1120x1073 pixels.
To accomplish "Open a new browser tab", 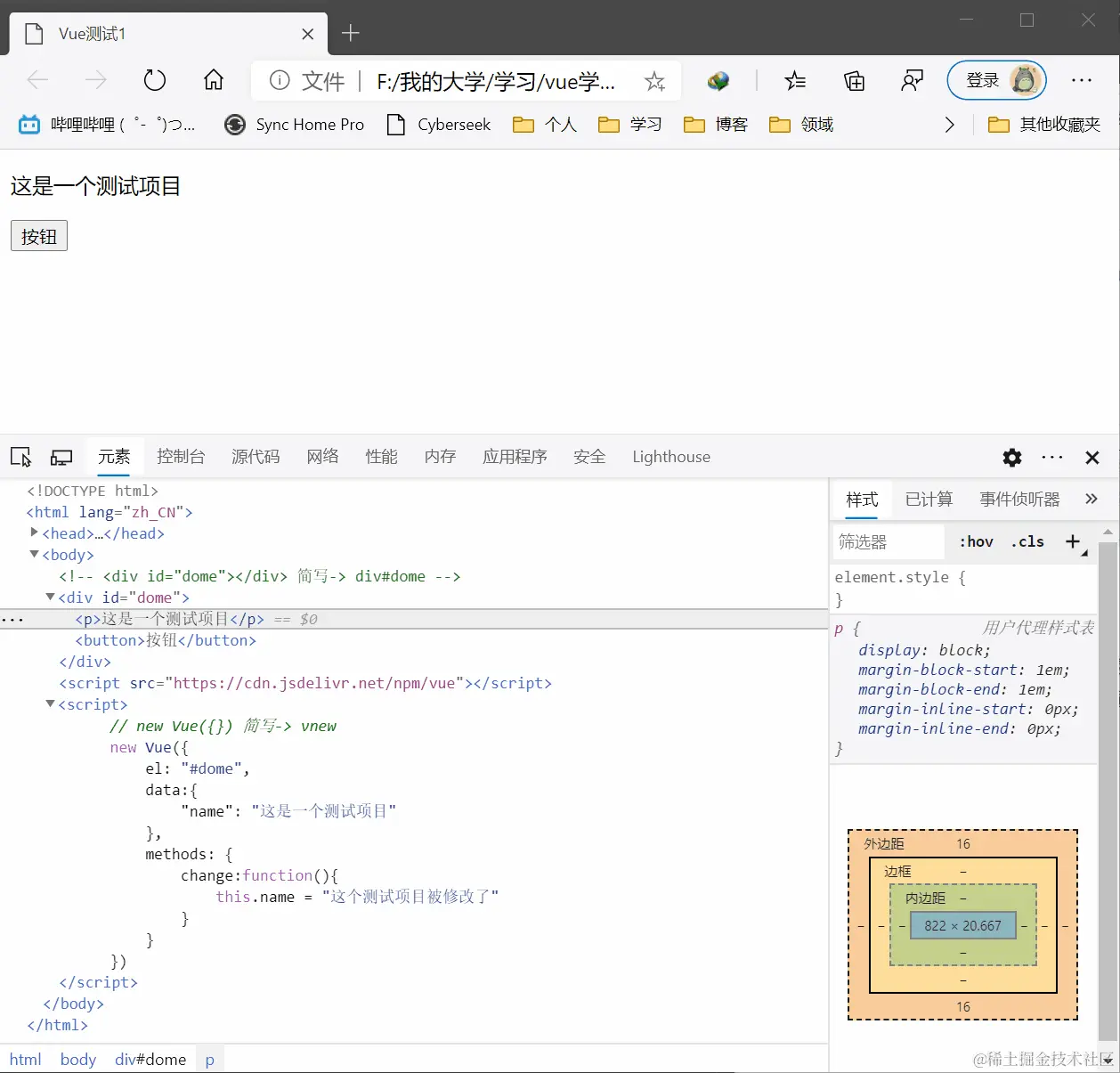I will (351, 33).
